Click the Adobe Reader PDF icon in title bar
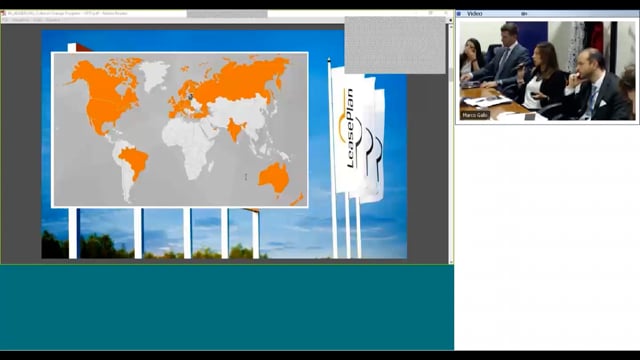Viewport: 640px width, 360px height. pos(3,13)
